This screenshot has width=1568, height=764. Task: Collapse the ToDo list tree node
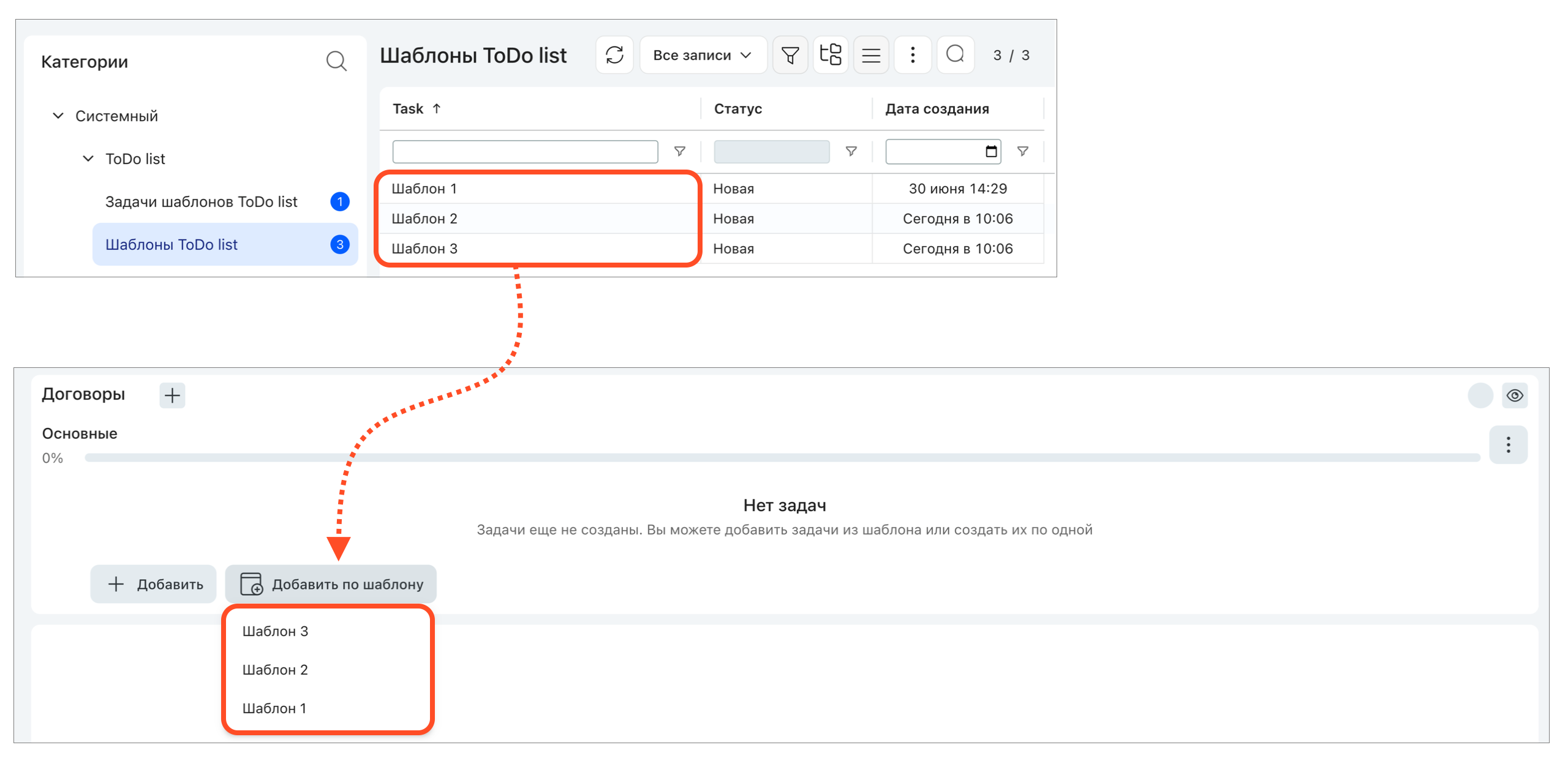tap(88, 159)
